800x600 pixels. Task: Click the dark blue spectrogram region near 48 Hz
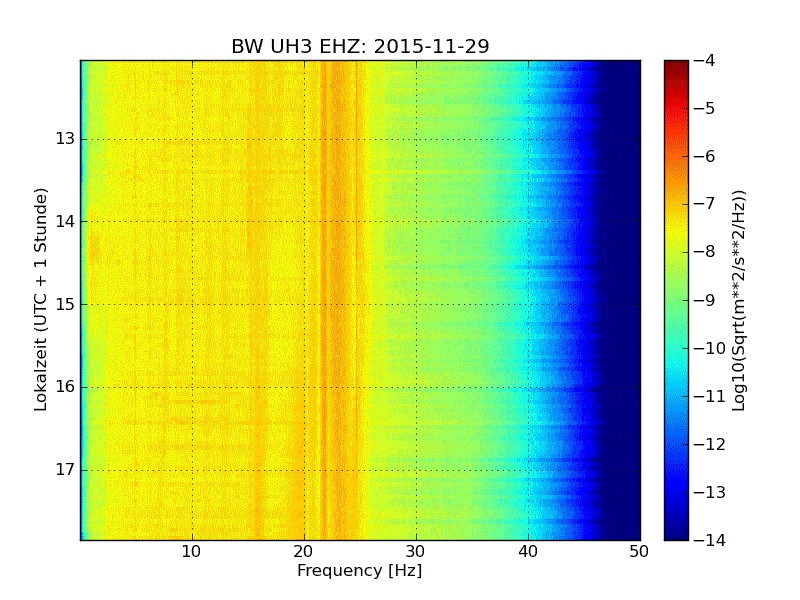tap(618, 300)
